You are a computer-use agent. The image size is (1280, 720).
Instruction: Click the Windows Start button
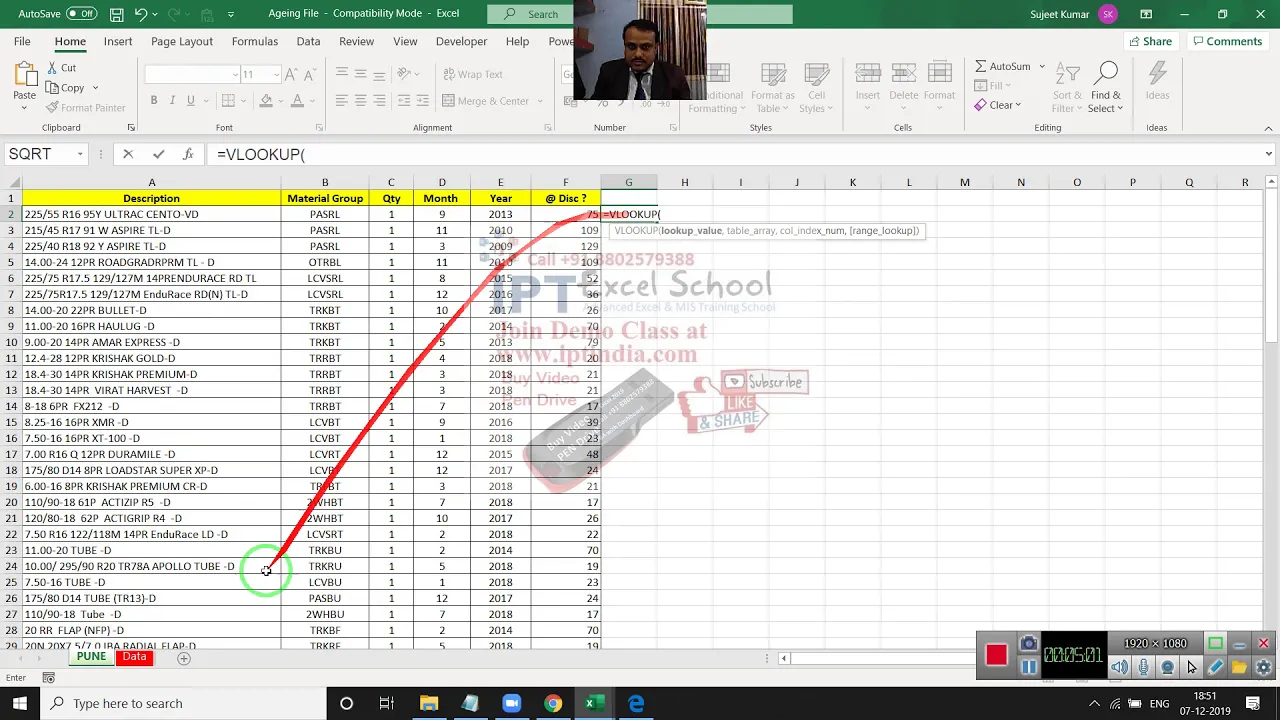(20, 703)
